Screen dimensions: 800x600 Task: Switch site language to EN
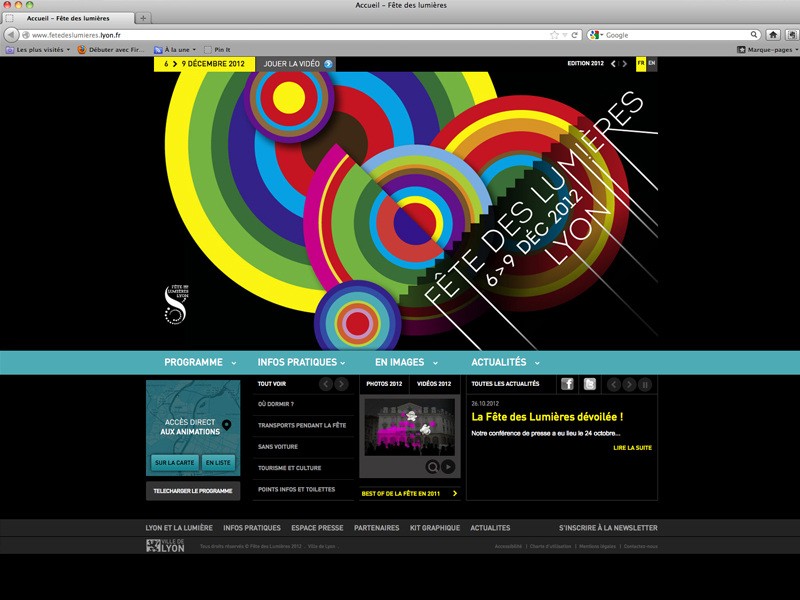point(652,64)
